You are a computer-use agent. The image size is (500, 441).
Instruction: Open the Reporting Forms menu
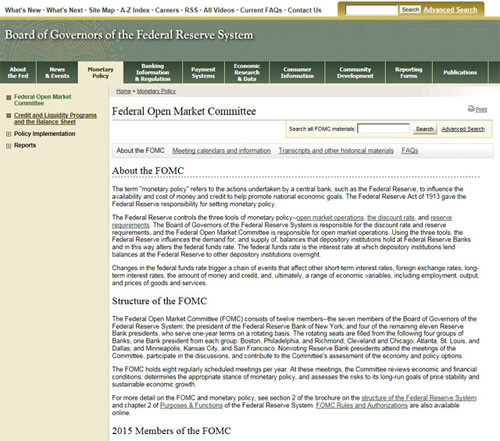point(409,73)
